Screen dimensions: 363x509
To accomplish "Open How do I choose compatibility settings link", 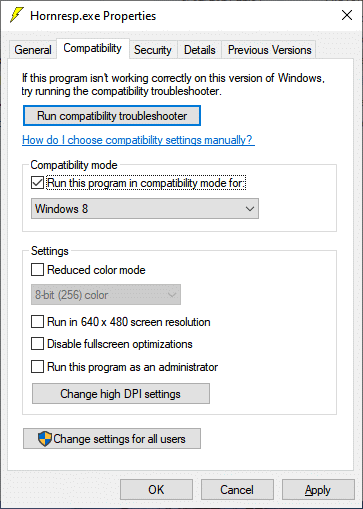I will (138, 140).
